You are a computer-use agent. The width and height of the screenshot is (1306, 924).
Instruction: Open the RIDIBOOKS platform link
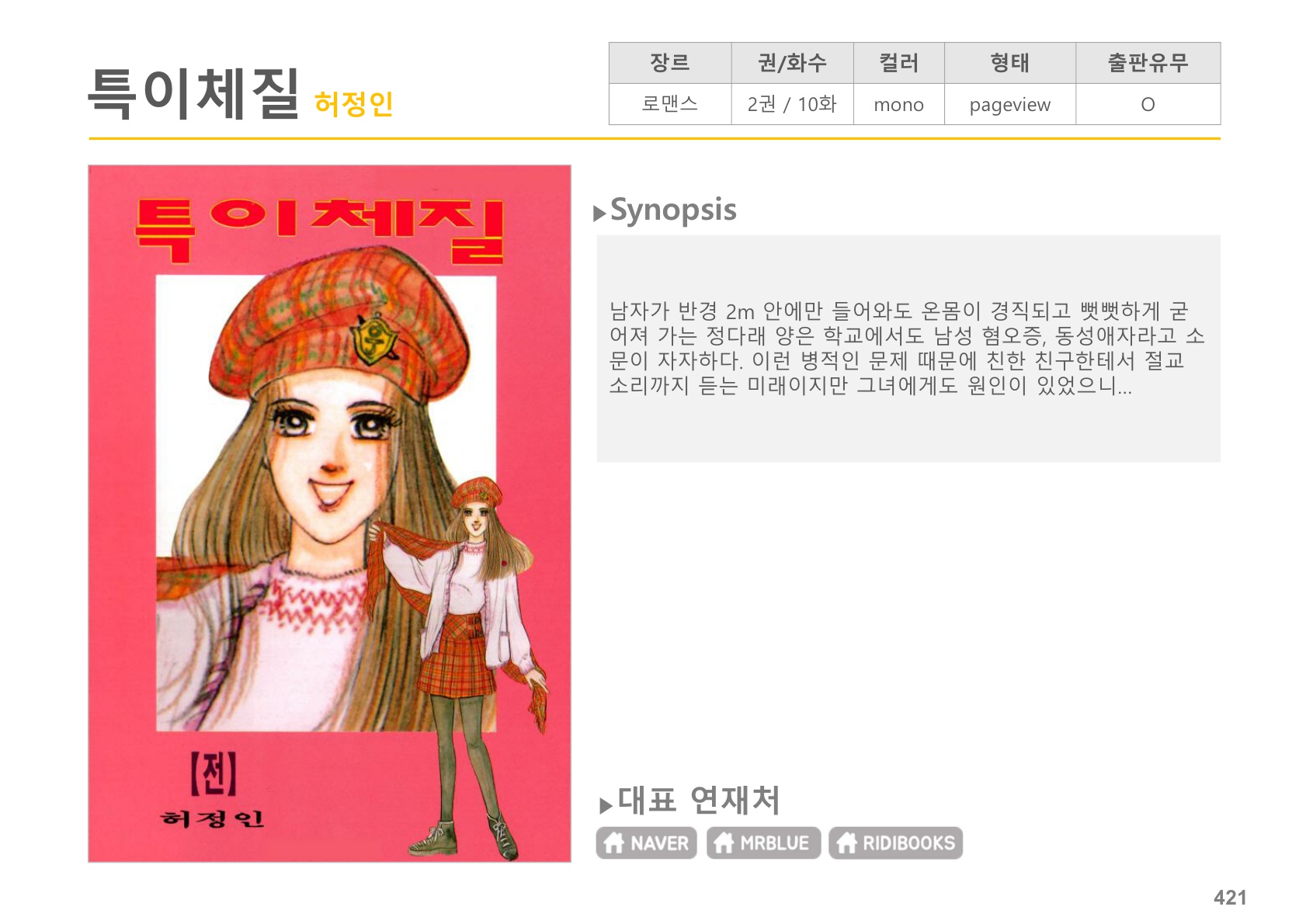pyautogui.click(x=895, y=842)
